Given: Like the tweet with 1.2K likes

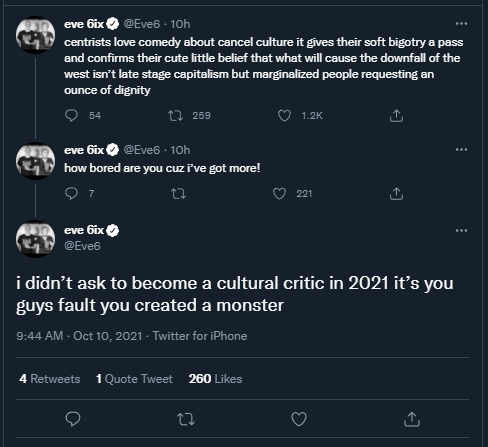Looking at the screenshot, I should click(284, 116).
